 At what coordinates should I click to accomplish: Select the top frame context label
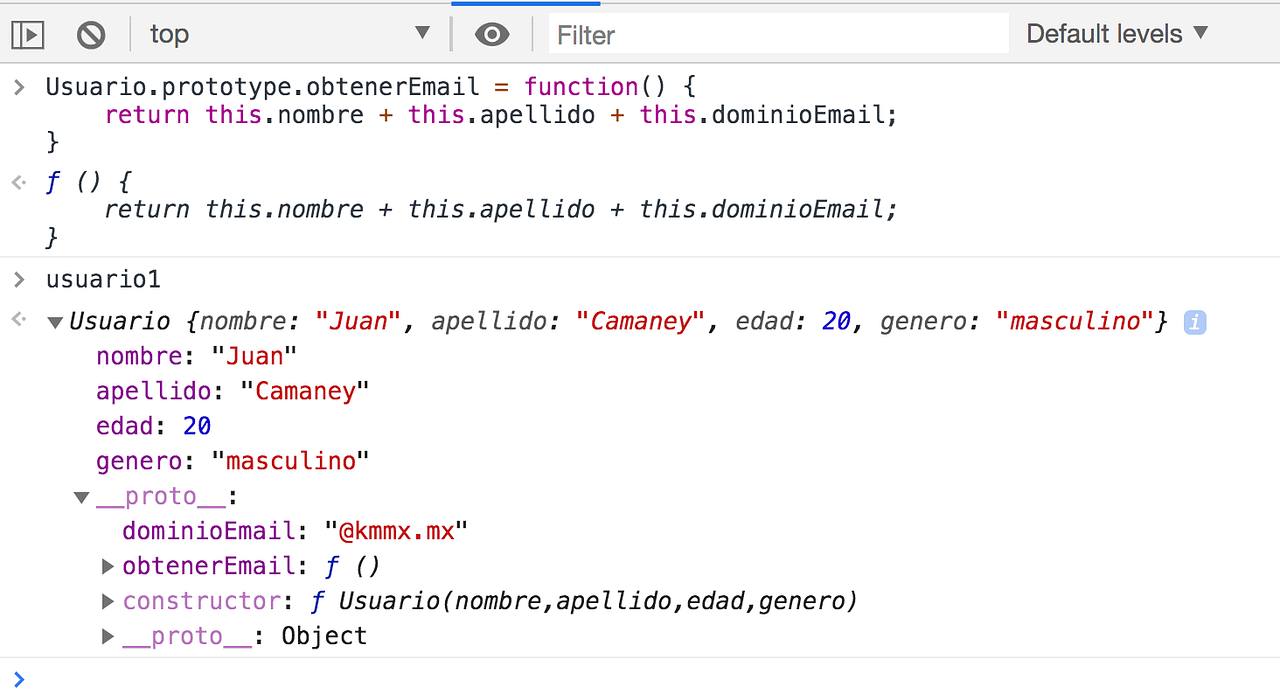pyautogui.click(x=169, y=33)
